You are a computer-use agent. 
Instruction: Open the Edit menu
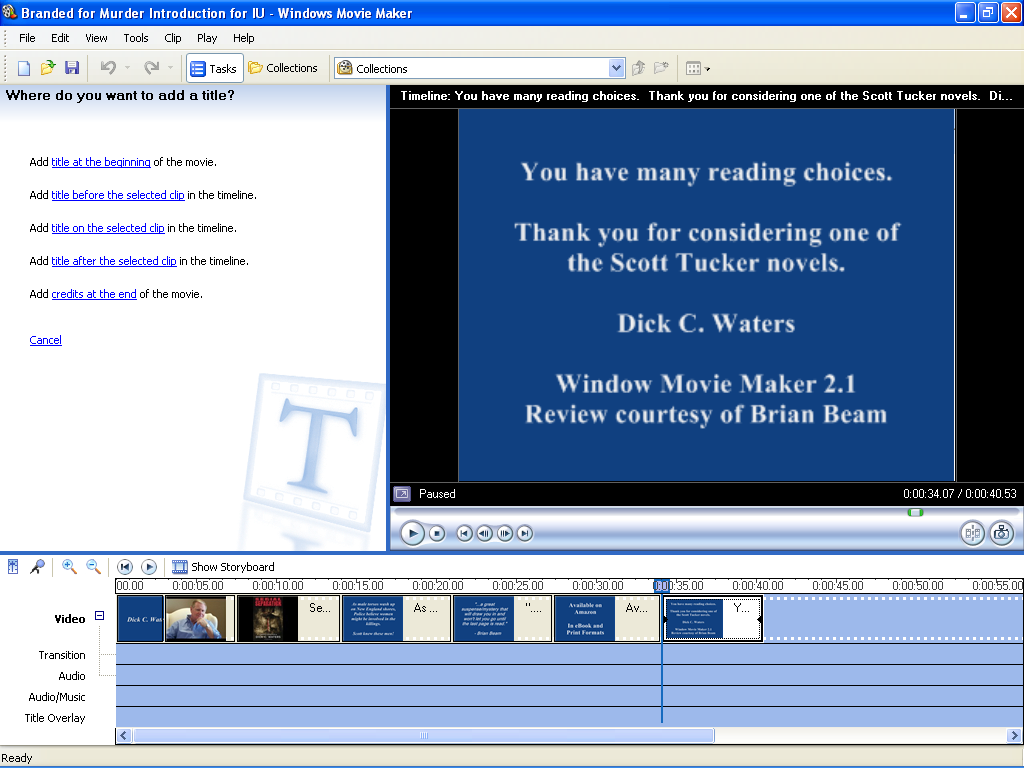tap(60, 38)
